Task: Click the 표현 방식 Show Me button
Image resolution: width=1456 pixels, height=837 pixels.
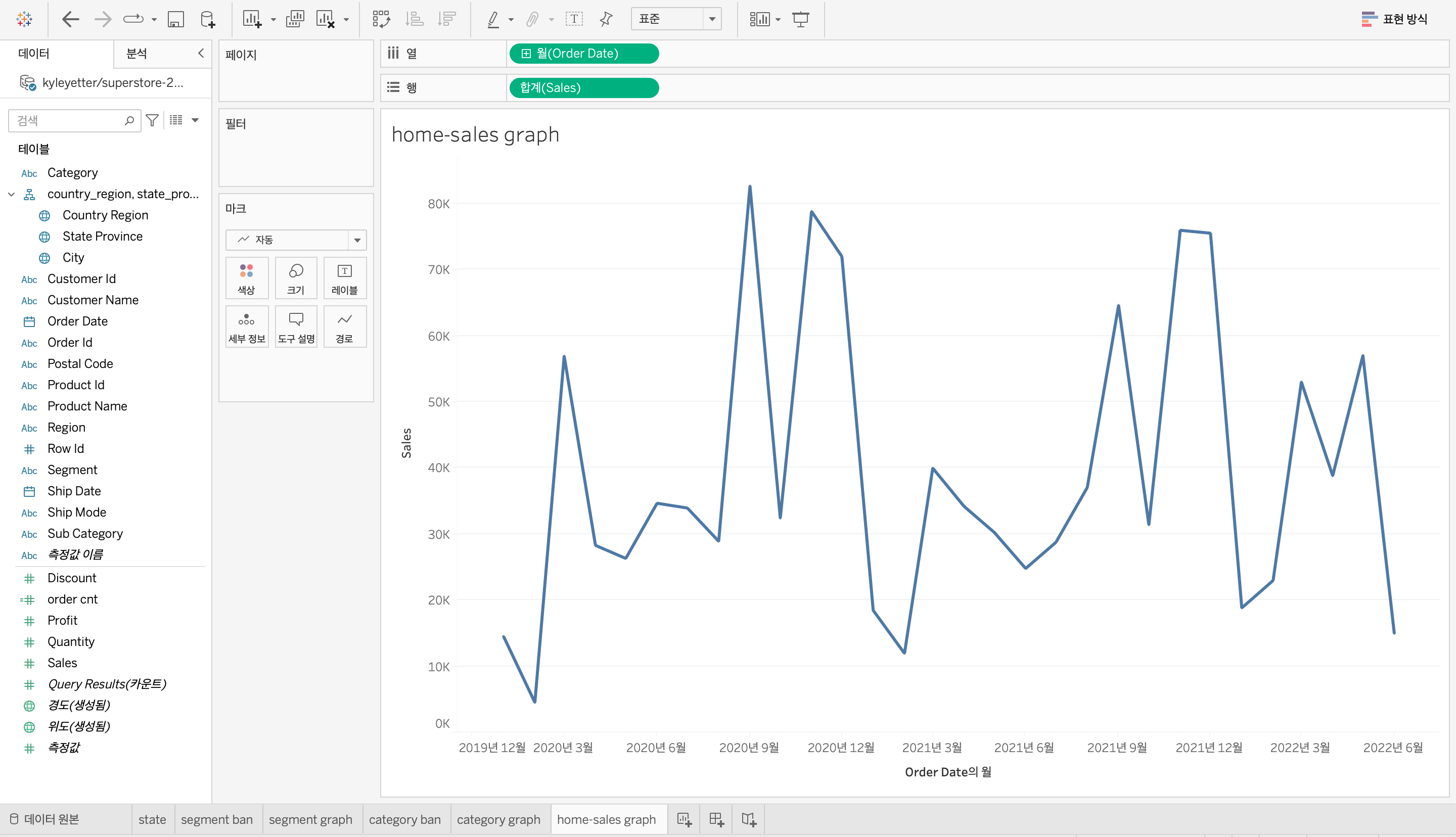Action: click(x=1394, y=19)
